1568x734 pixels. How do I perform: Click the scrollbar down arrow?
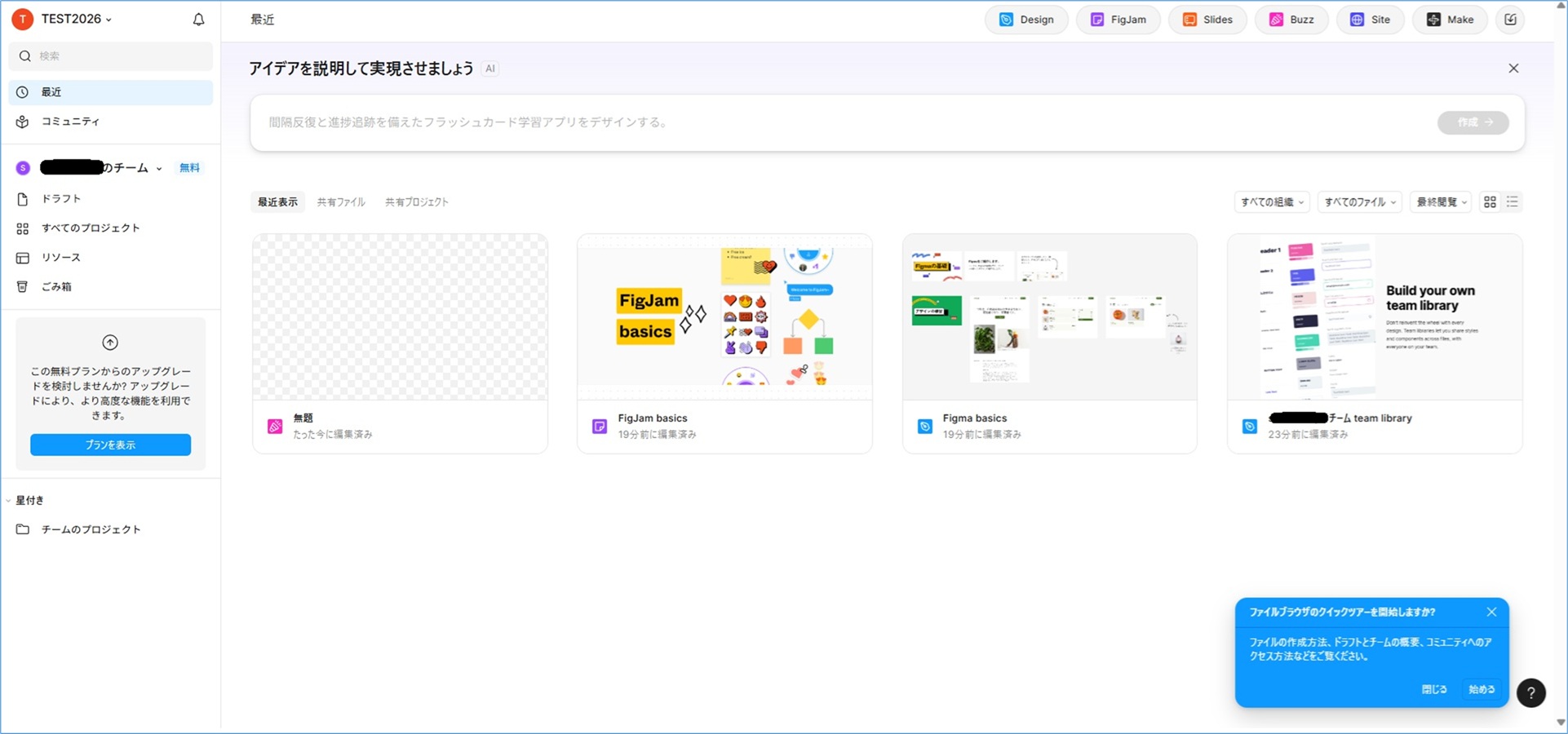[x=1561, y=723]
